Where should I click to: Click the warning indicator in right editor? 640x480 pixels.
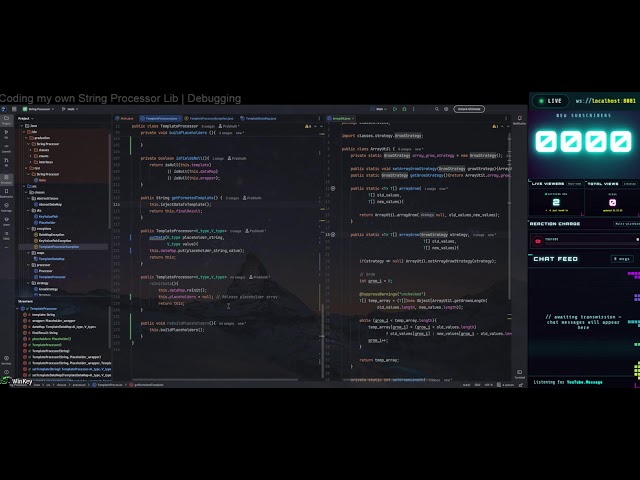pyautogui.click(x=495, y=127)
